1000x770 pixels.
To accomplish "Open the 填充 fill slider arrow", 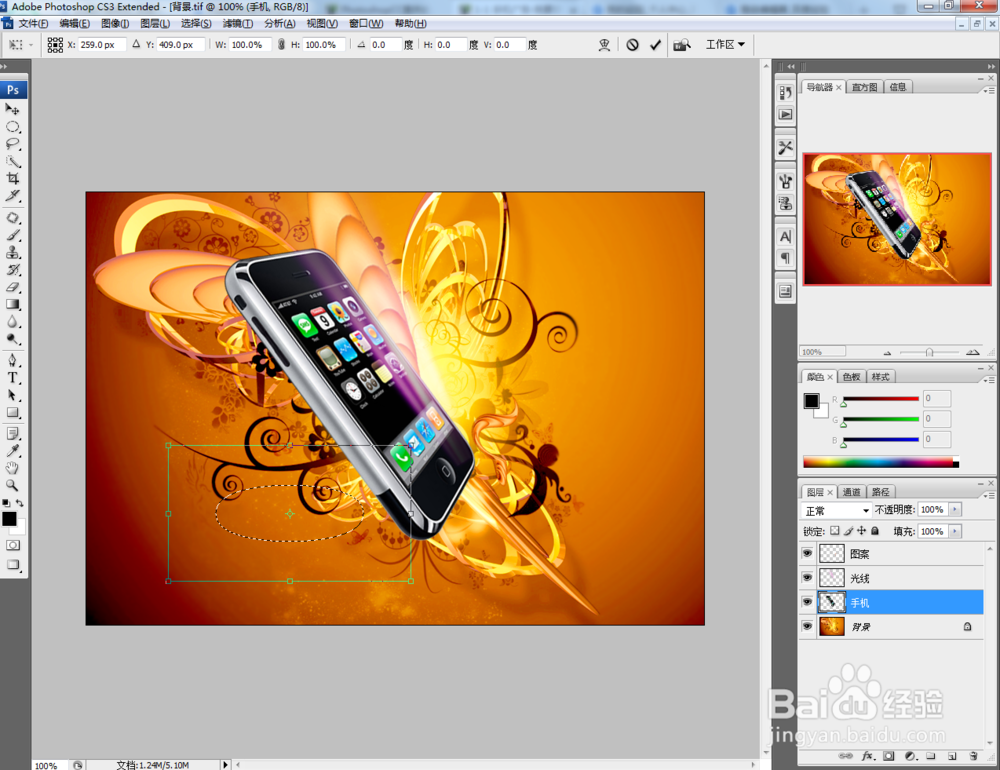I will [955, 531].
